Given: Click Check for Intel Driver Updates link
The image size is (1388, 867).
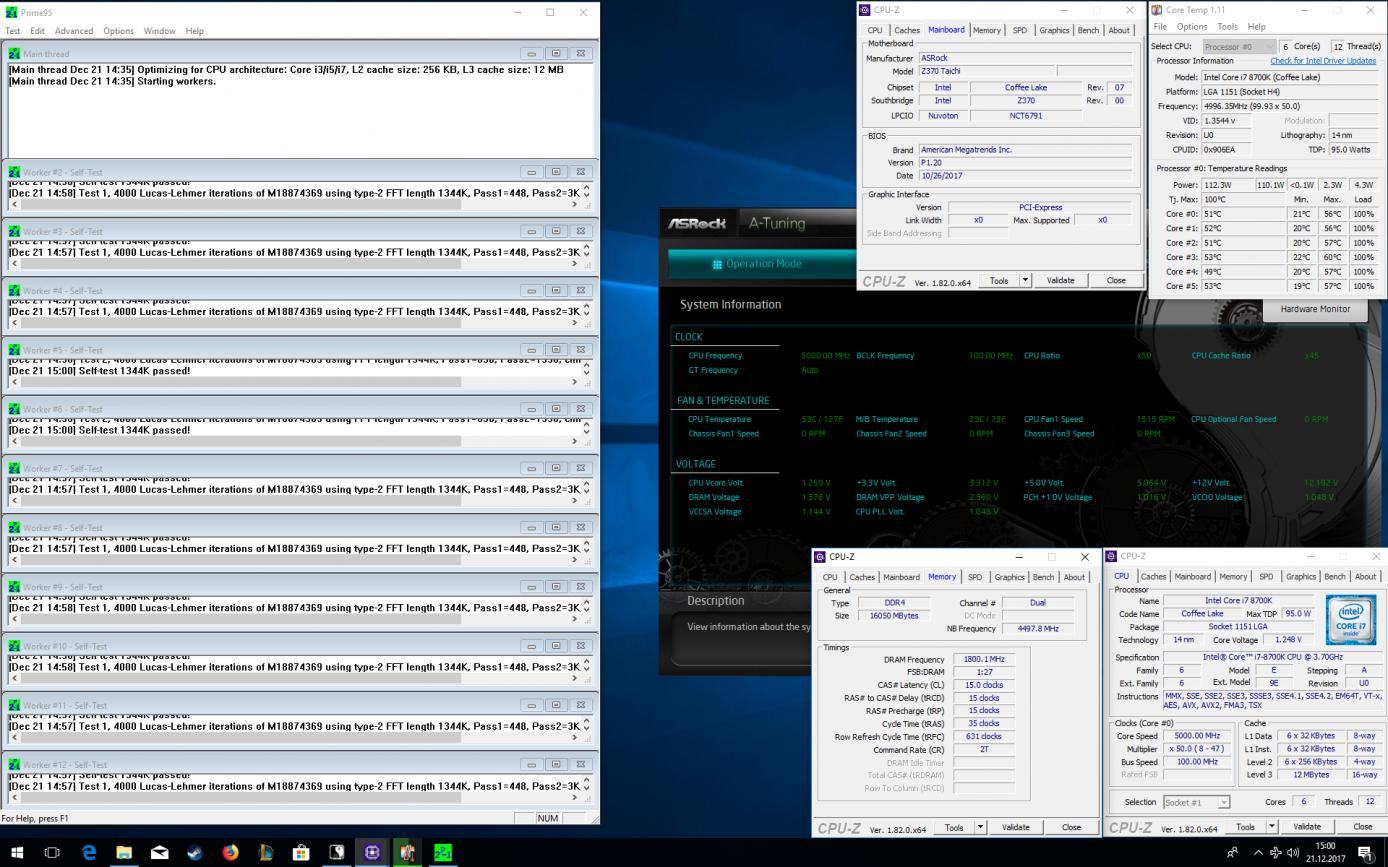Looking at the screenshot, I should pyautogui.click(x=1323, y=61).
